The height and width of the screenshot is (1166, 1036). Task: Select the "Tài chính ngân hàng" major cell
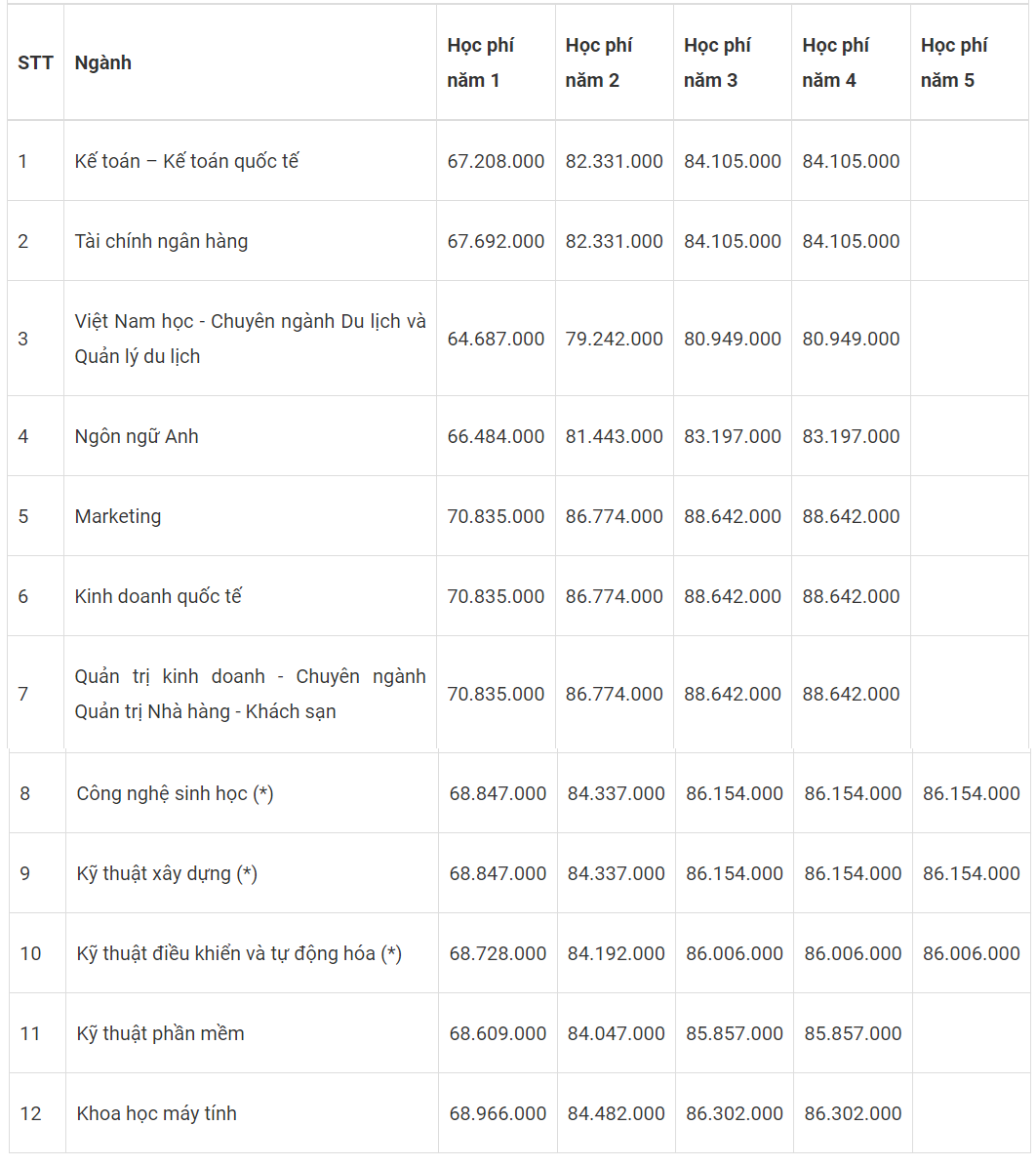pyautogui.click(x=161, y=241)
